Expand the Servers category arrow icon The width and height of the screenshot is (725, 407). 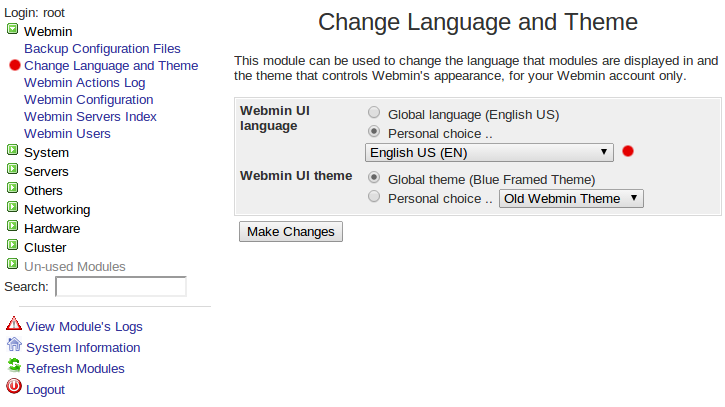tap(12, 169)
